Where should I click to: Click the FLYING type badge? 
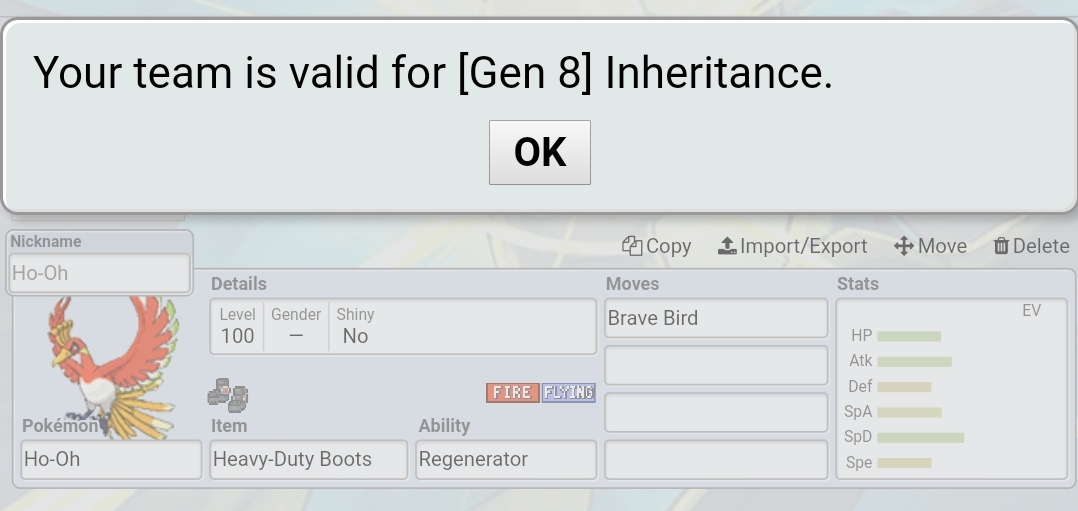(x=568, y=392)
